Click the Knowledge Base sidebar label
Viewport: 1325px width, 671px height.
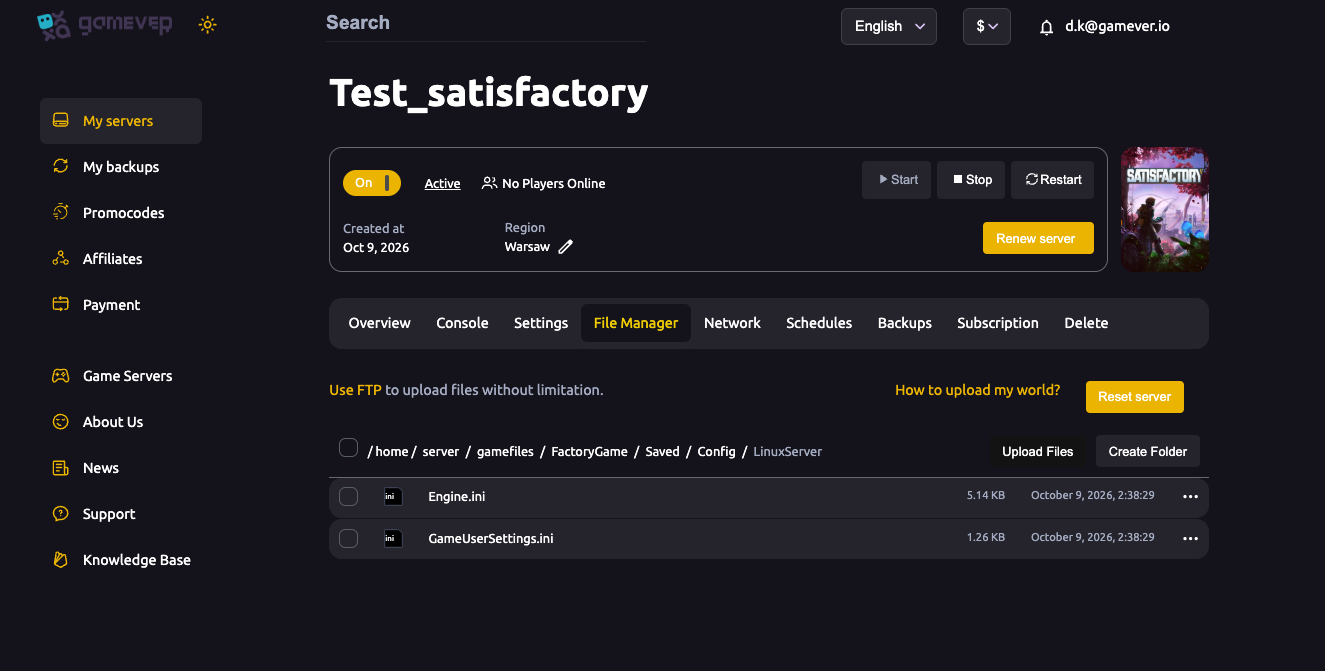tap(137, 560)
